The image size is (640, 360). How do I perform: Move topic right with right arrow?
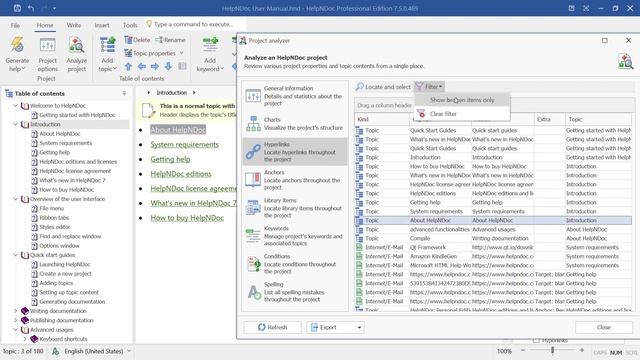155,66
